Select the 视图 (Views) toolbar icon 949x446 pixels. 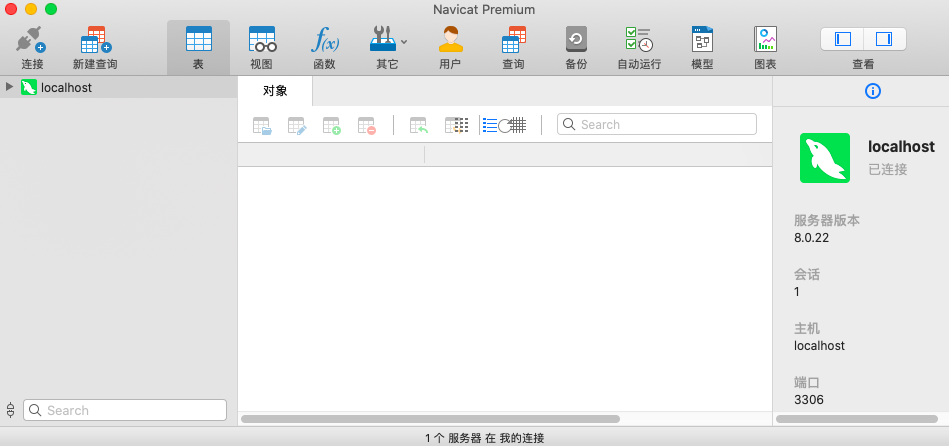pos(261,47)
